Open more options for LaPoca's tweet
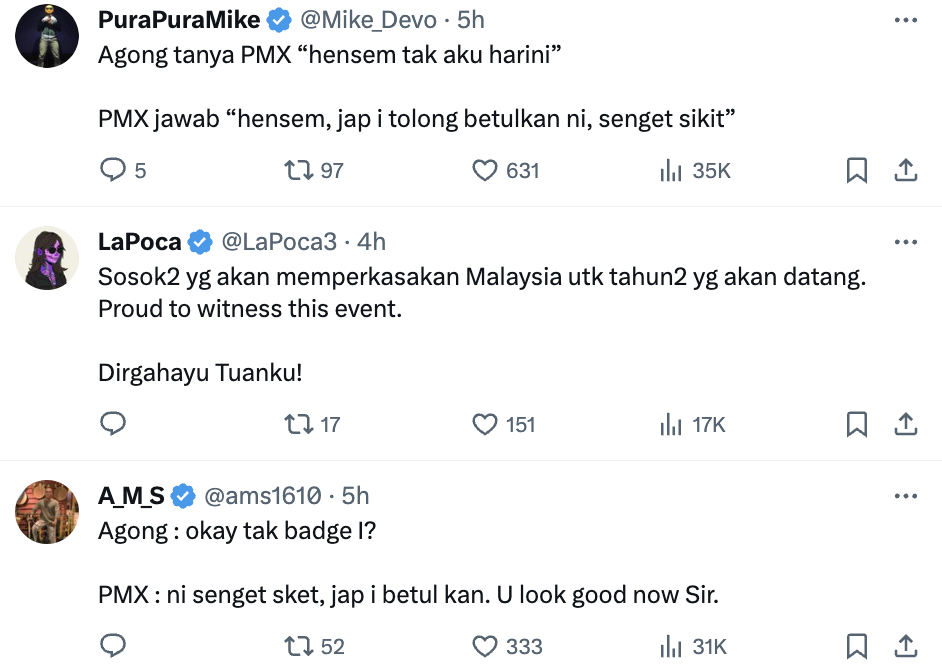Image resolution: width=942 pixels, height=666 pixels. pyautogui.click(x=906, y=240)
